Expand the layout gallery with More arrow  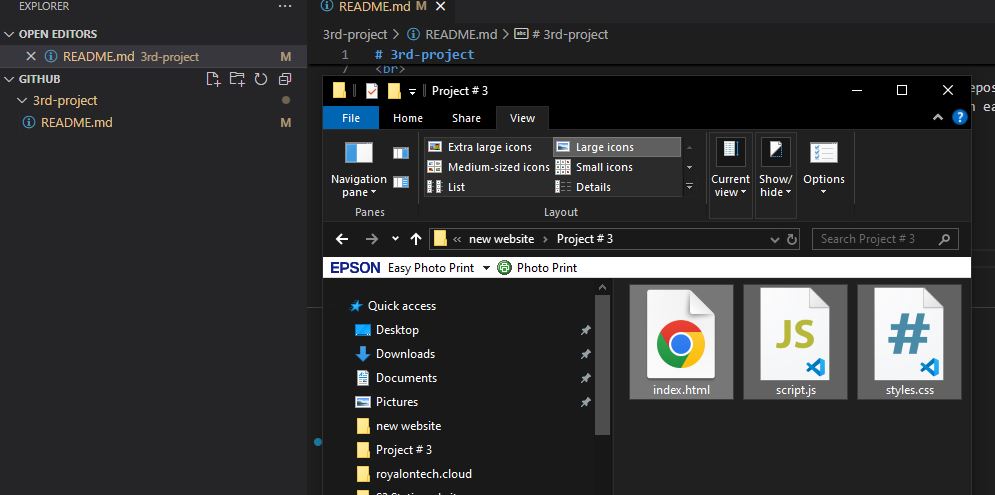tap(689, 187)
